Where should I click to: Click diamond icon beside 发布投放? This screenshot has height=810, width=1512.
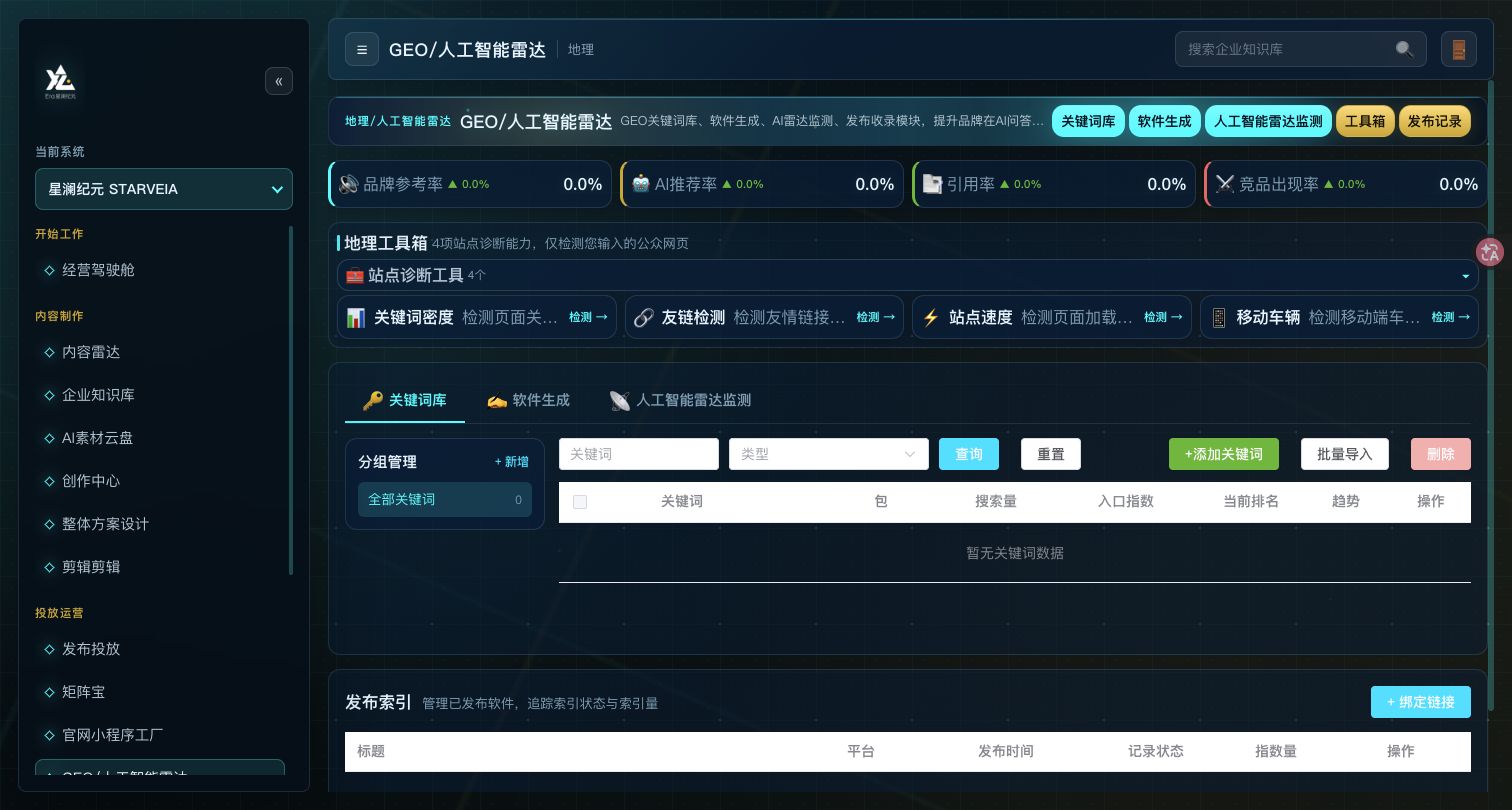coord(49,649)
